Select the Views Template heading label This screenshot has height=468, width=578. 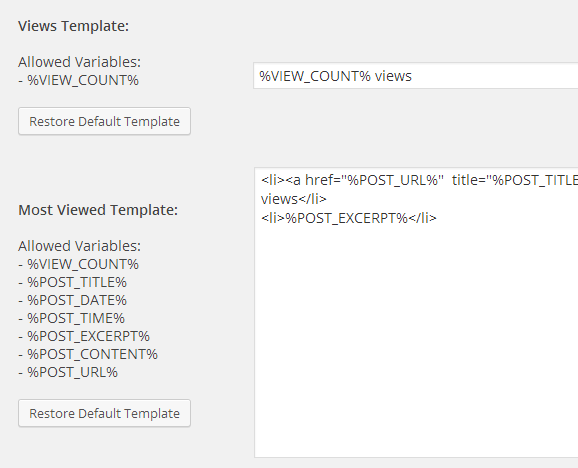click(x=73, y=26)
